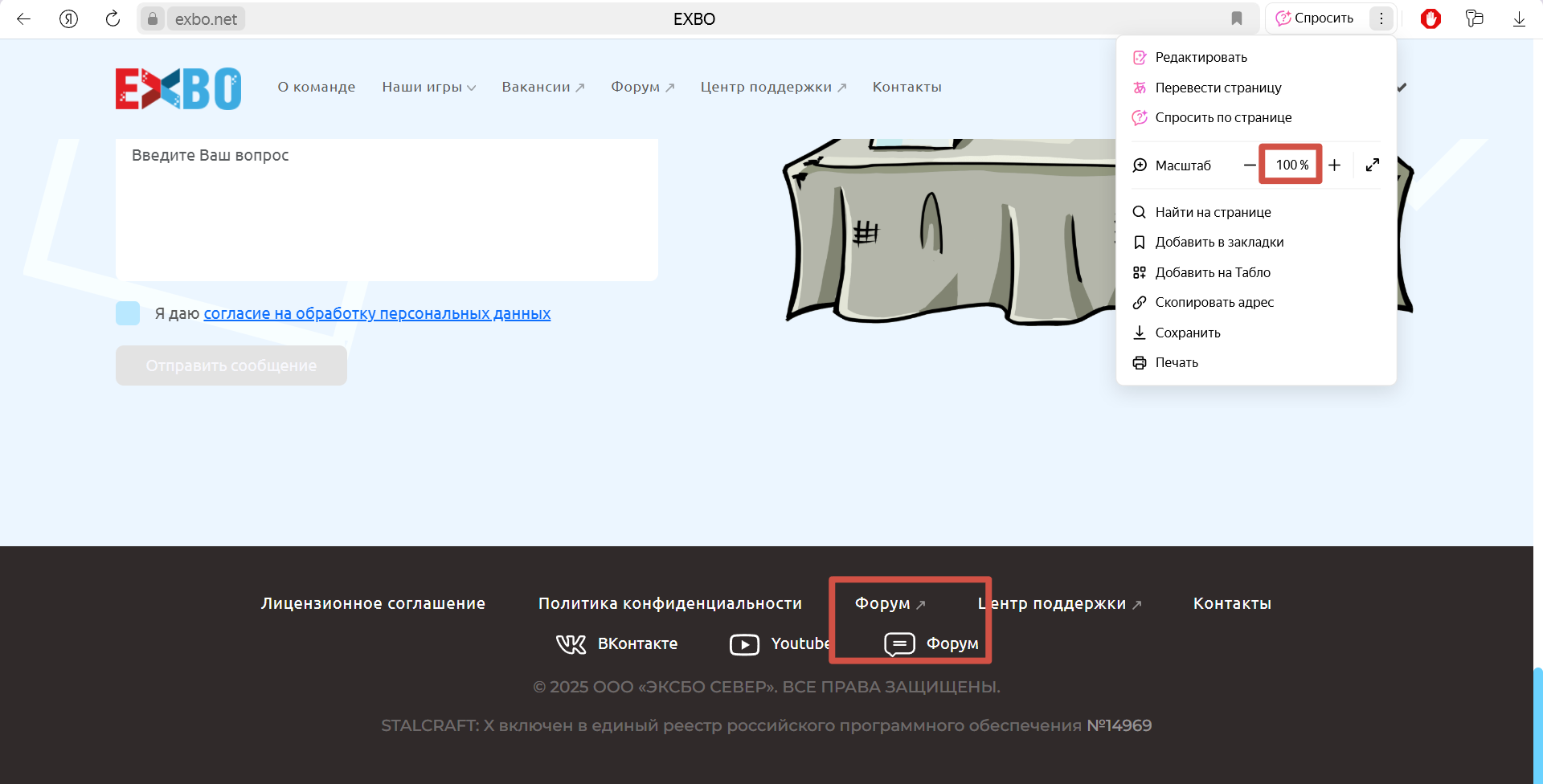Image resolution: width=1543 pixels, height=784 pixels.
Task: Click the VK logo icon
Action: click(571, 644)
